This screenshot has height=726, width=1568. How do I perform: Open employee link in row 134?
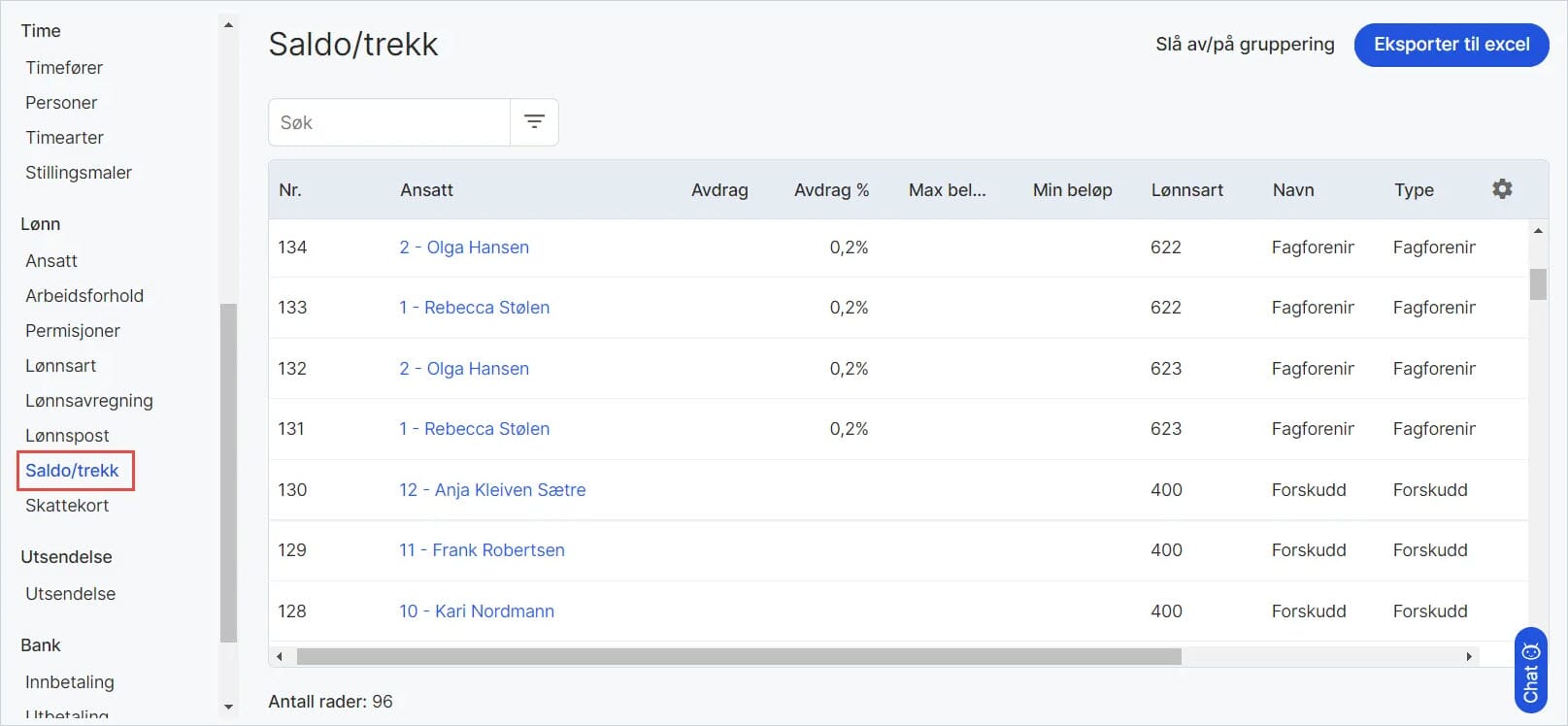(464, 247)
